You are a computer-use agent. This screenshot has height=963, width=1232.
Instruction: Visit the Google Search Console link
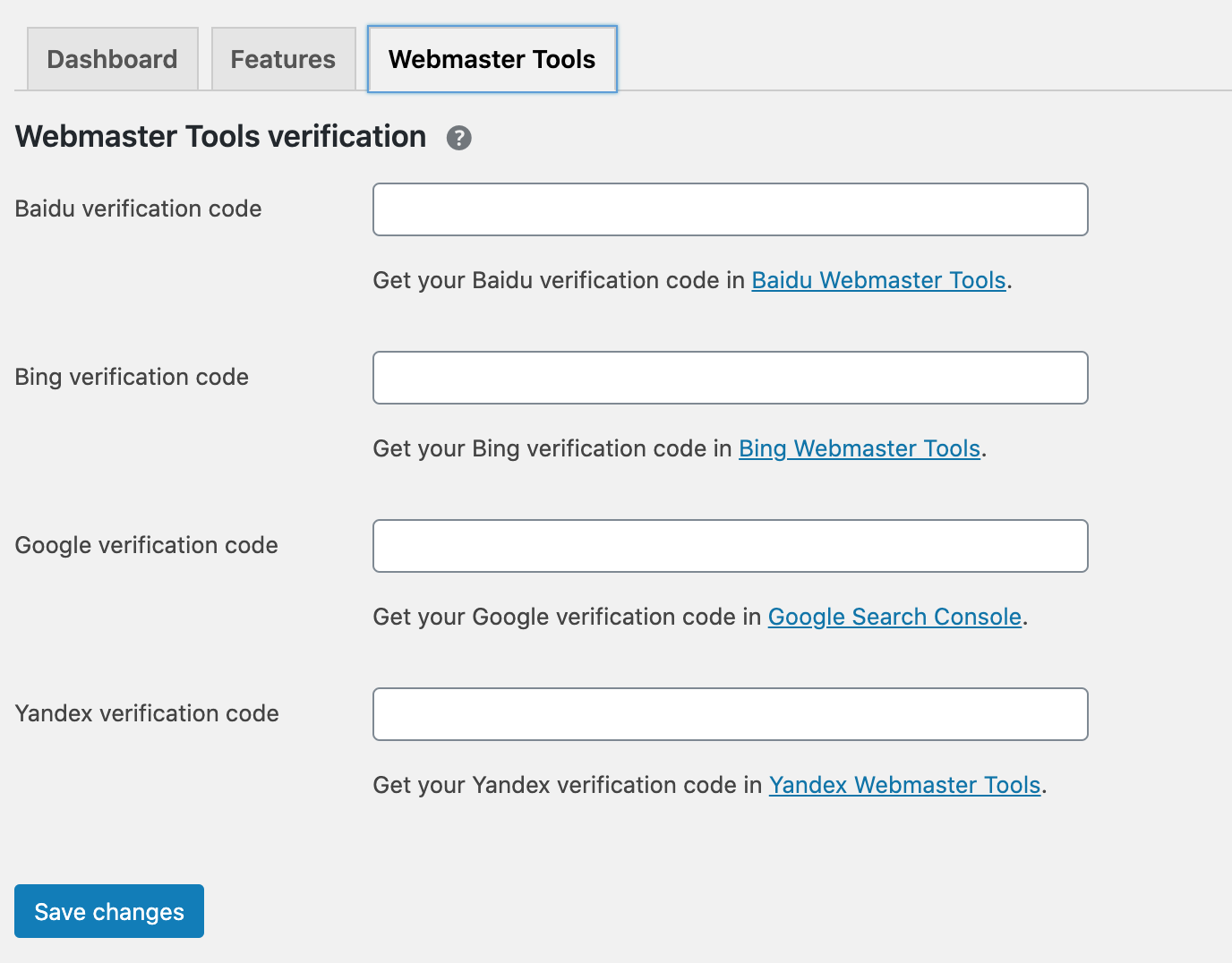[x=894, y=617]
